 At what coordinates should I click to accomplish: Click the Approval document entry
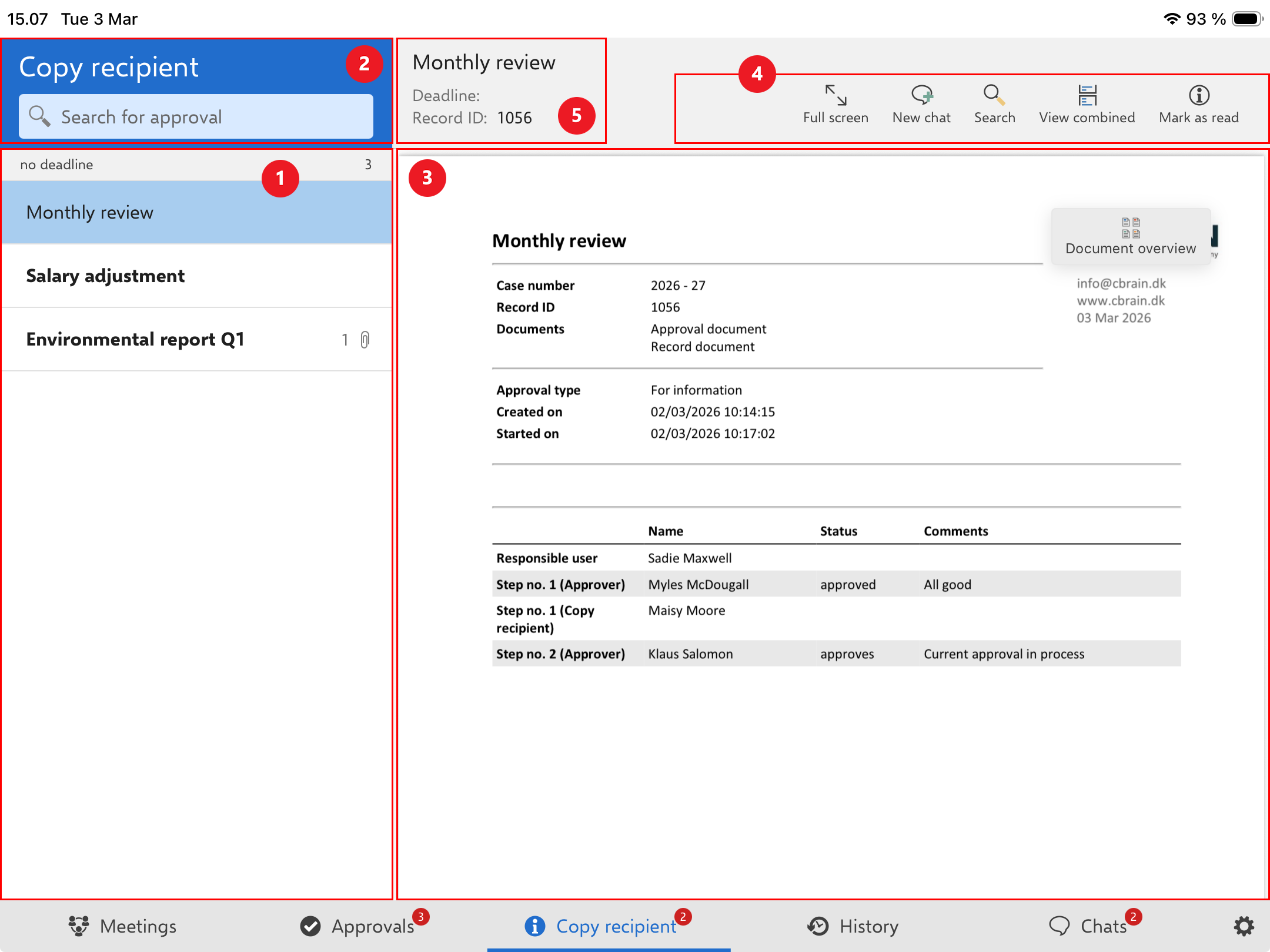click(x=708, y=329)
